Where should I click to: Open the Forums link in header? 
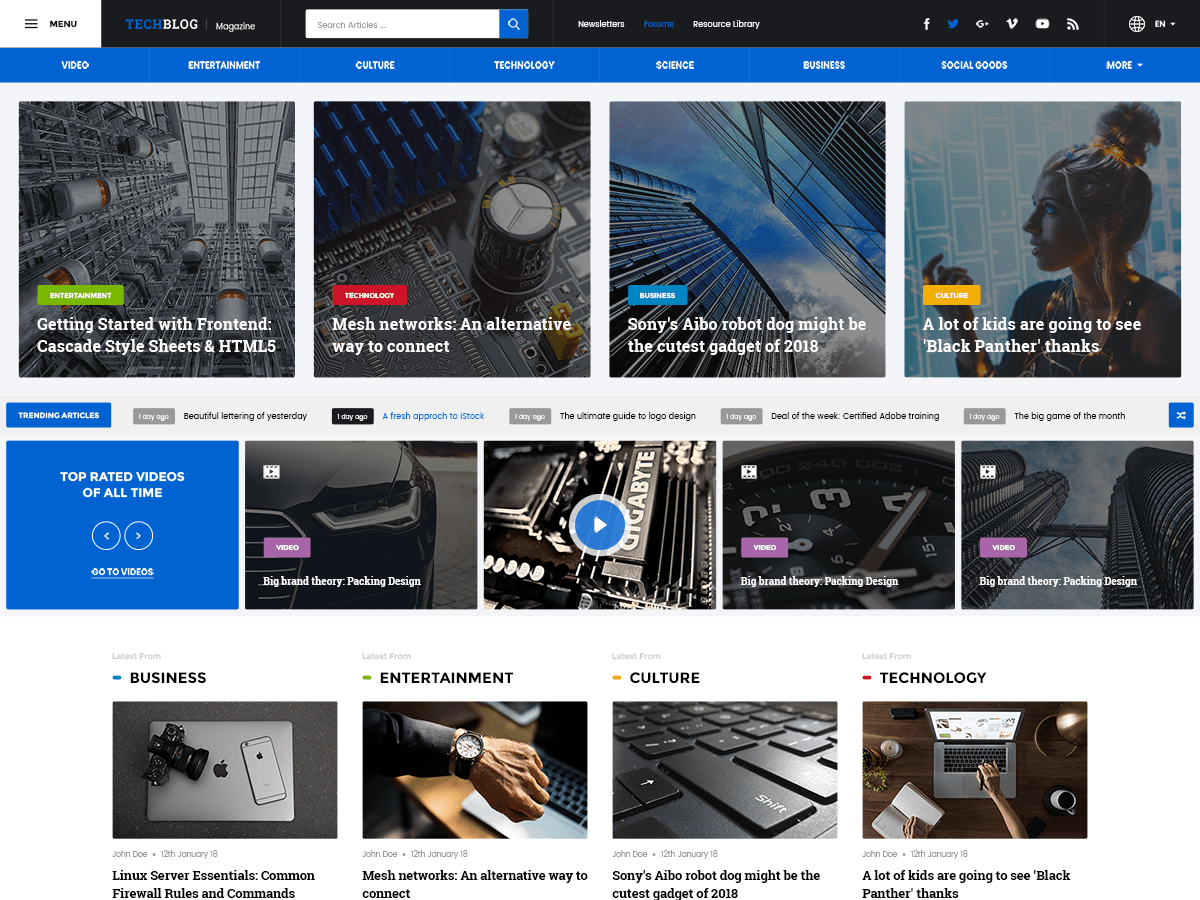pos(658,24)
